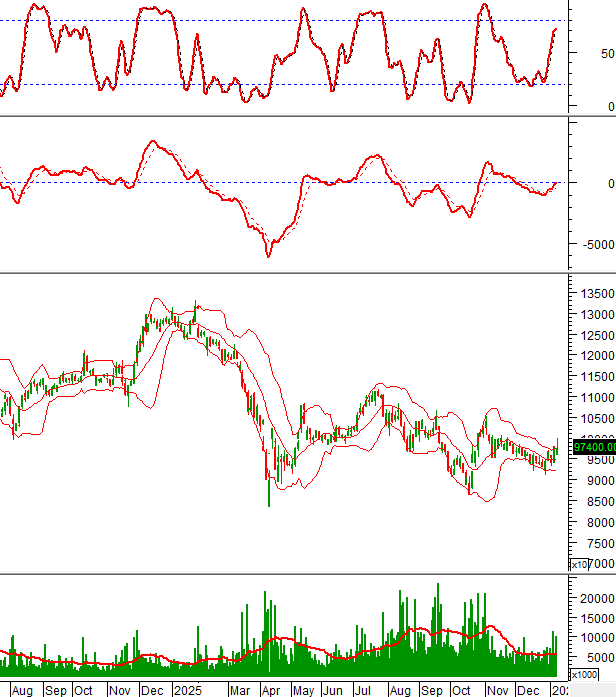The width and height of the screenshot is (616, 697).
Task: Click the May label on time axis
Action: [x=301, y=690]
